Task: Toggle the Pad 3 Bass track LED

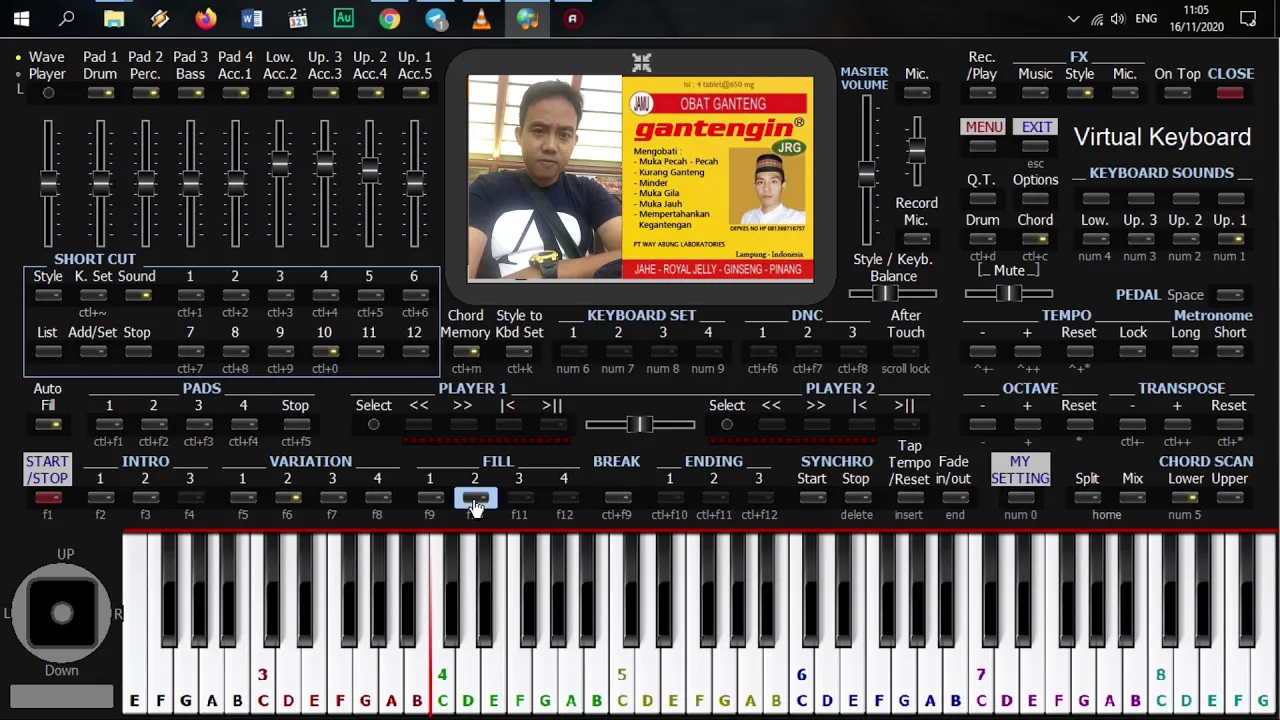Action: point(190,93)
